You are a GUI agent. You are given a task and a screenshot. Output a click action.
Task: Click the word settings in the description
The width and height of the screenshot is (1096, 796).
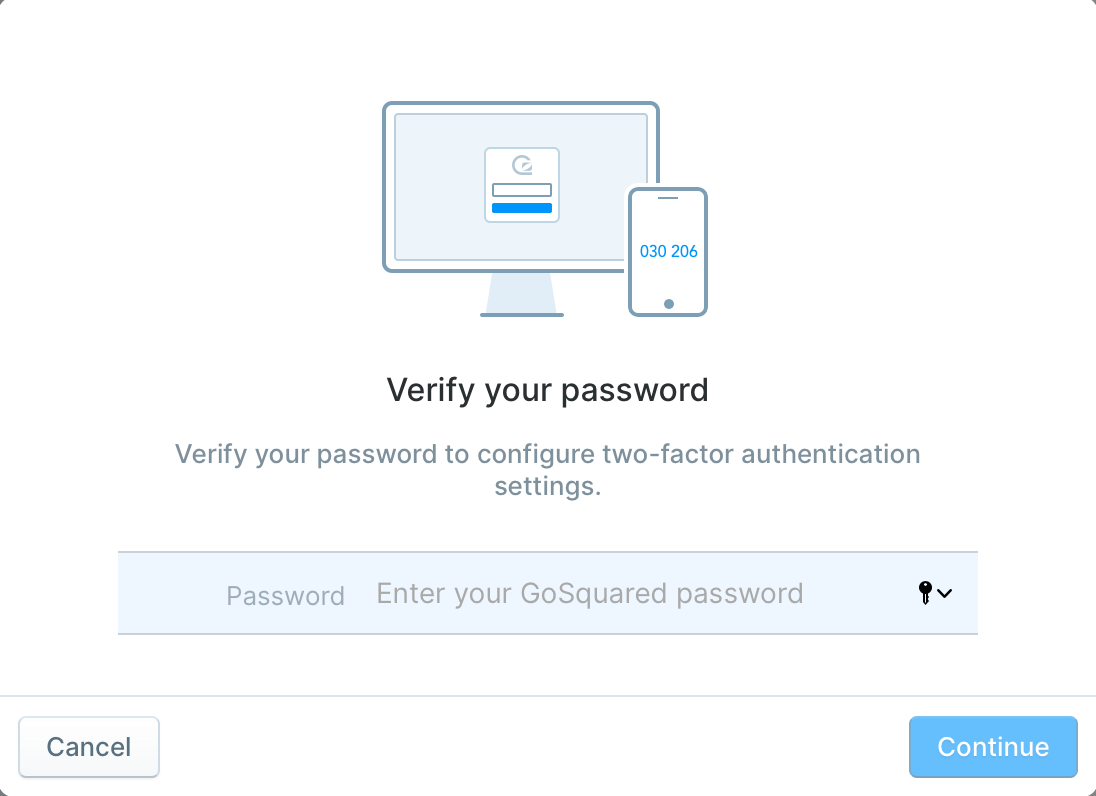pyautogui.click(x=547, y=486)
